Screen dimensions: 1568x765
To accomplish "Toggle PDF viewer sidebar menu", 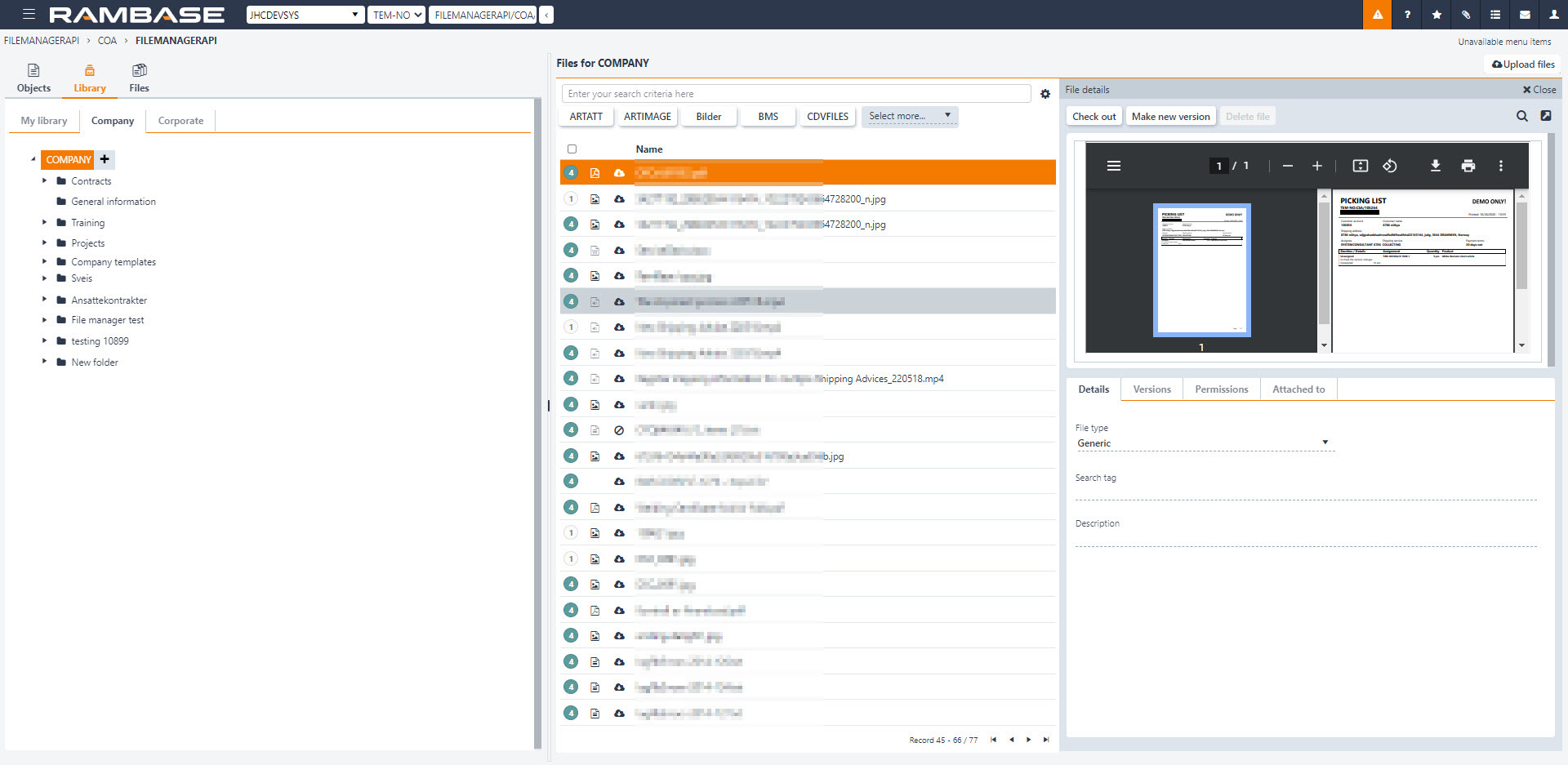I will pyautogui.click(x=1113, y=166).
